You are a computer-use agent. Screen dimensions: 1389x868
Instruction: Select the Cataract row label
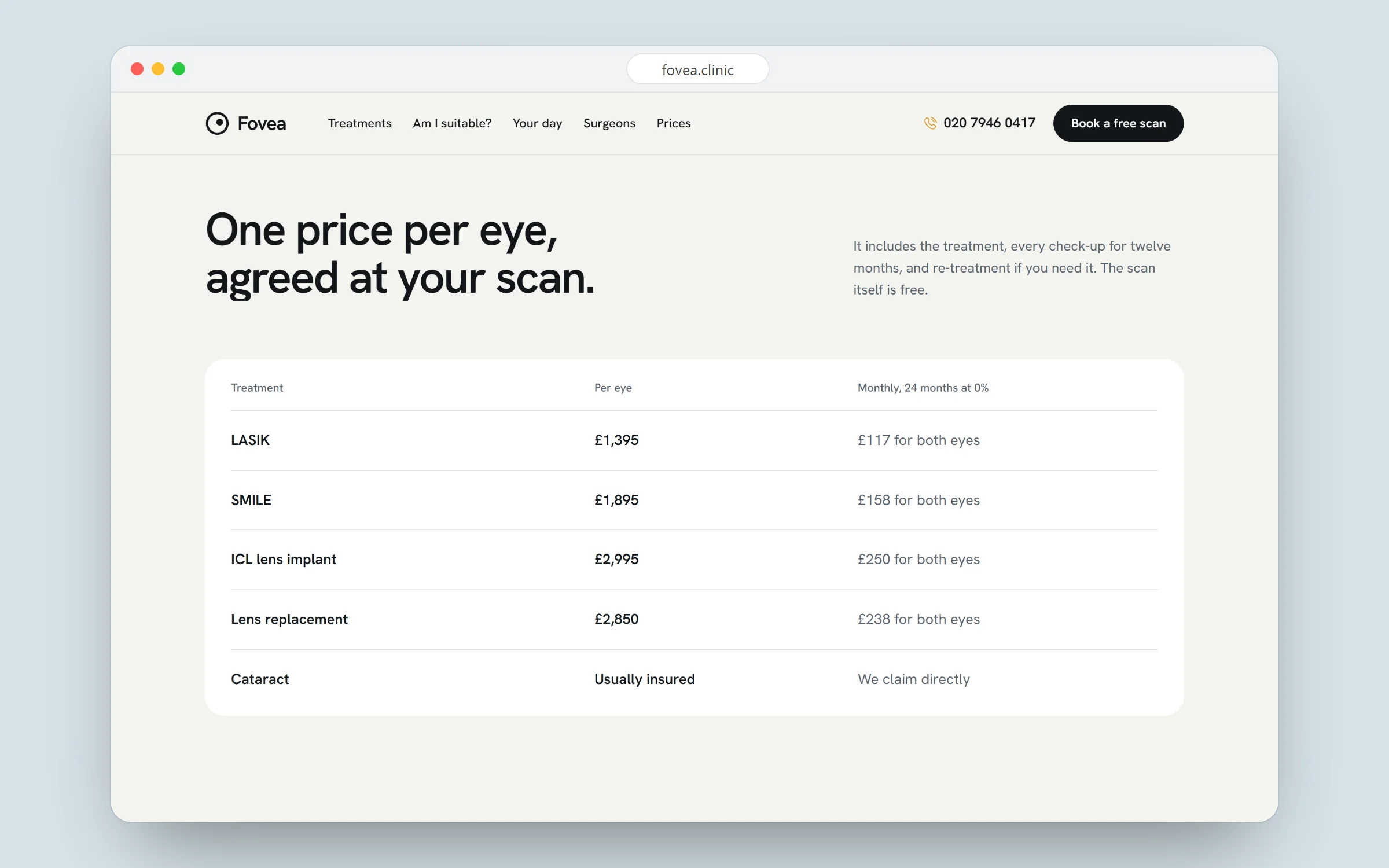260,679
